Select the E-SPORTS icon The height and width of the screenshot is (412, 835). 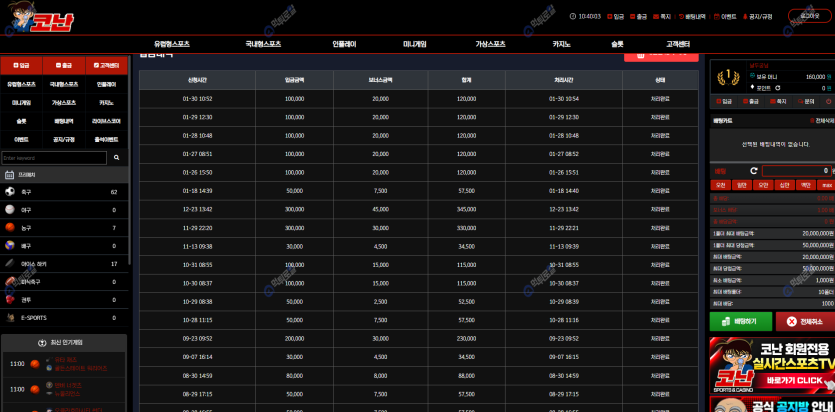(x=10, y=318)
